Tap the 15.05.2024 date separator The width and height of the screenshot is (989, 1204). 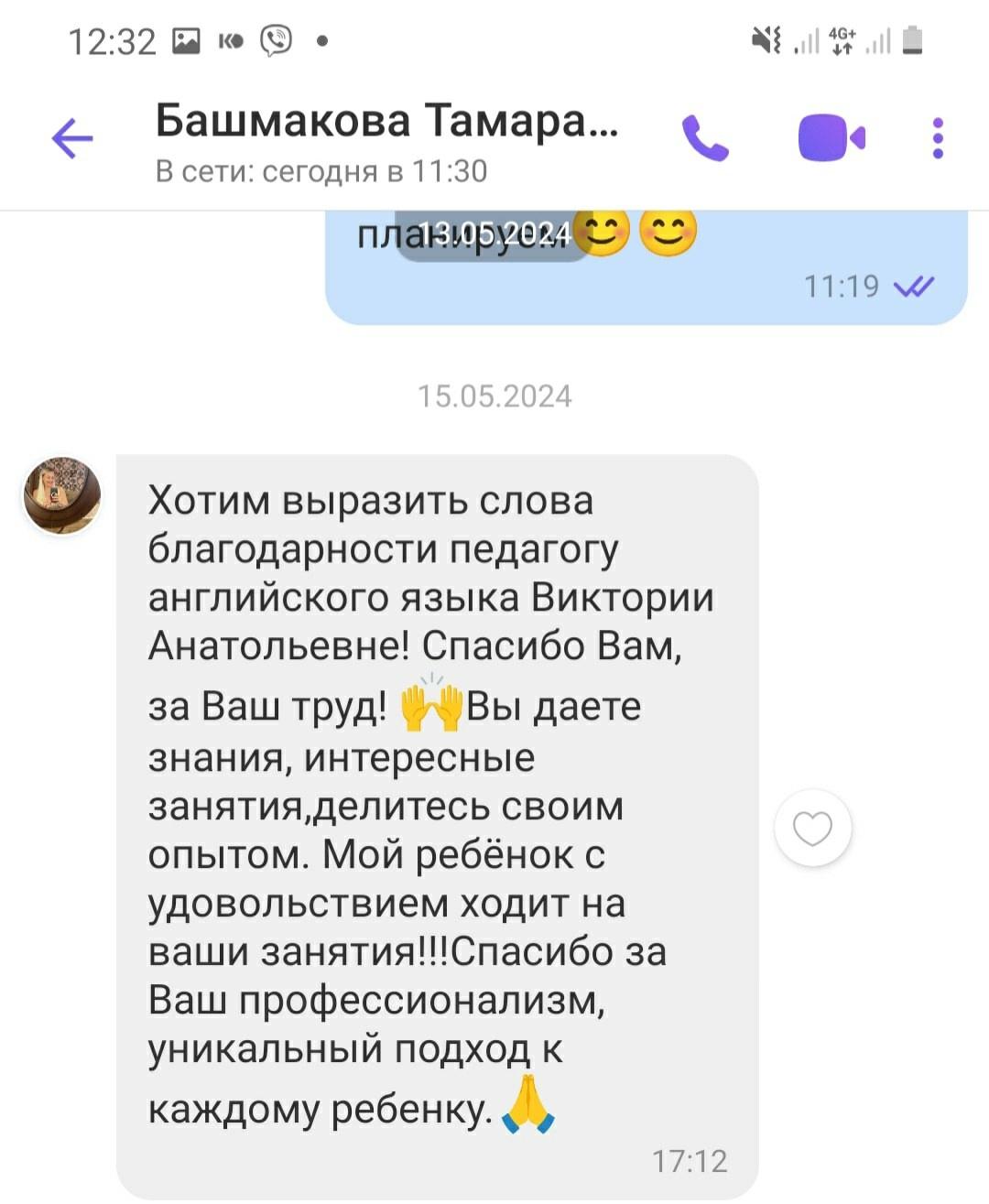[x=494, y=396]
